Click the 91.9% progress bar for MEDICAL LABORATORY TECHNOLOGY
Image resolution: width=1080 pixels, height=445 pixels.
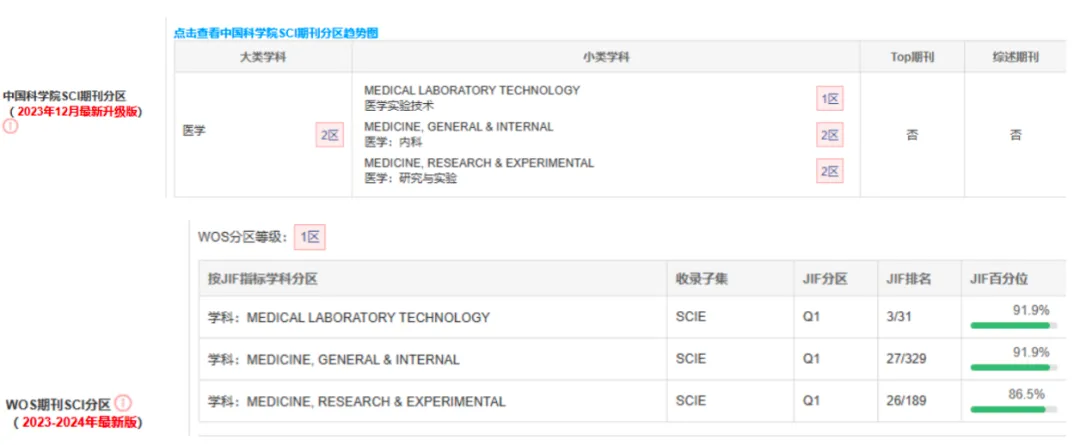1014,325
